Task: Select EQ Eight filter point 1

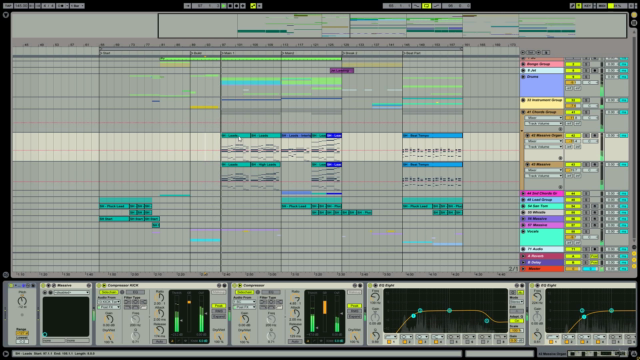Action: (x=413, y=316)
